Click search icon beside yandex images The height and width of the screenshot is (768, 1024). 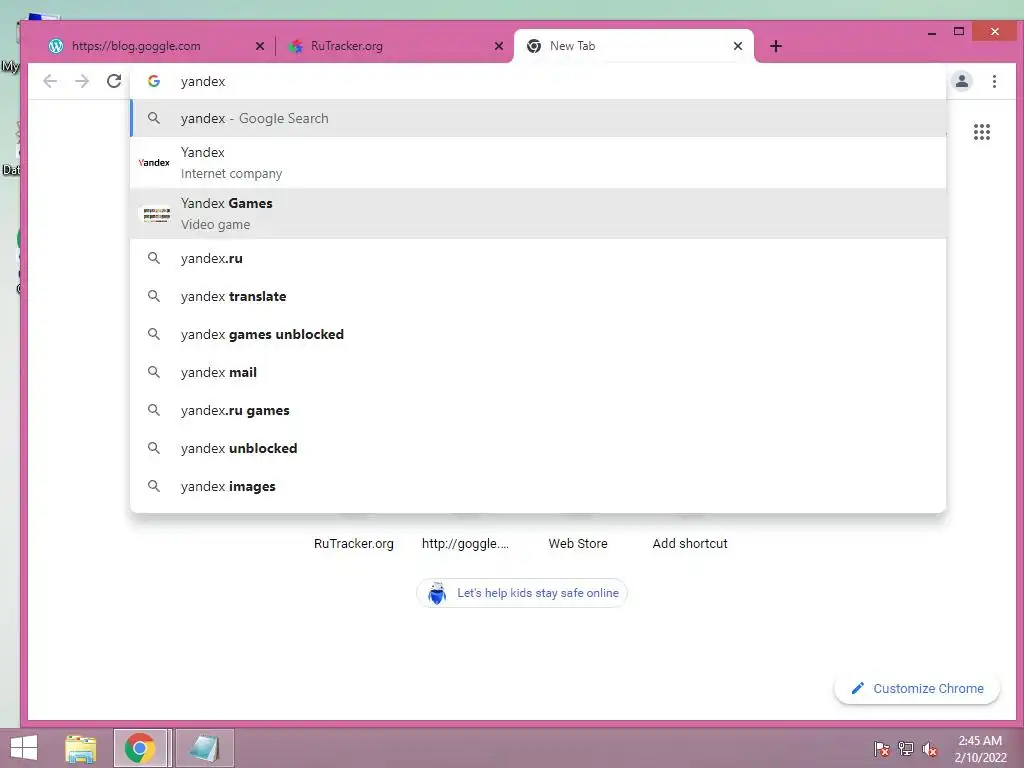tap(153, 487)
